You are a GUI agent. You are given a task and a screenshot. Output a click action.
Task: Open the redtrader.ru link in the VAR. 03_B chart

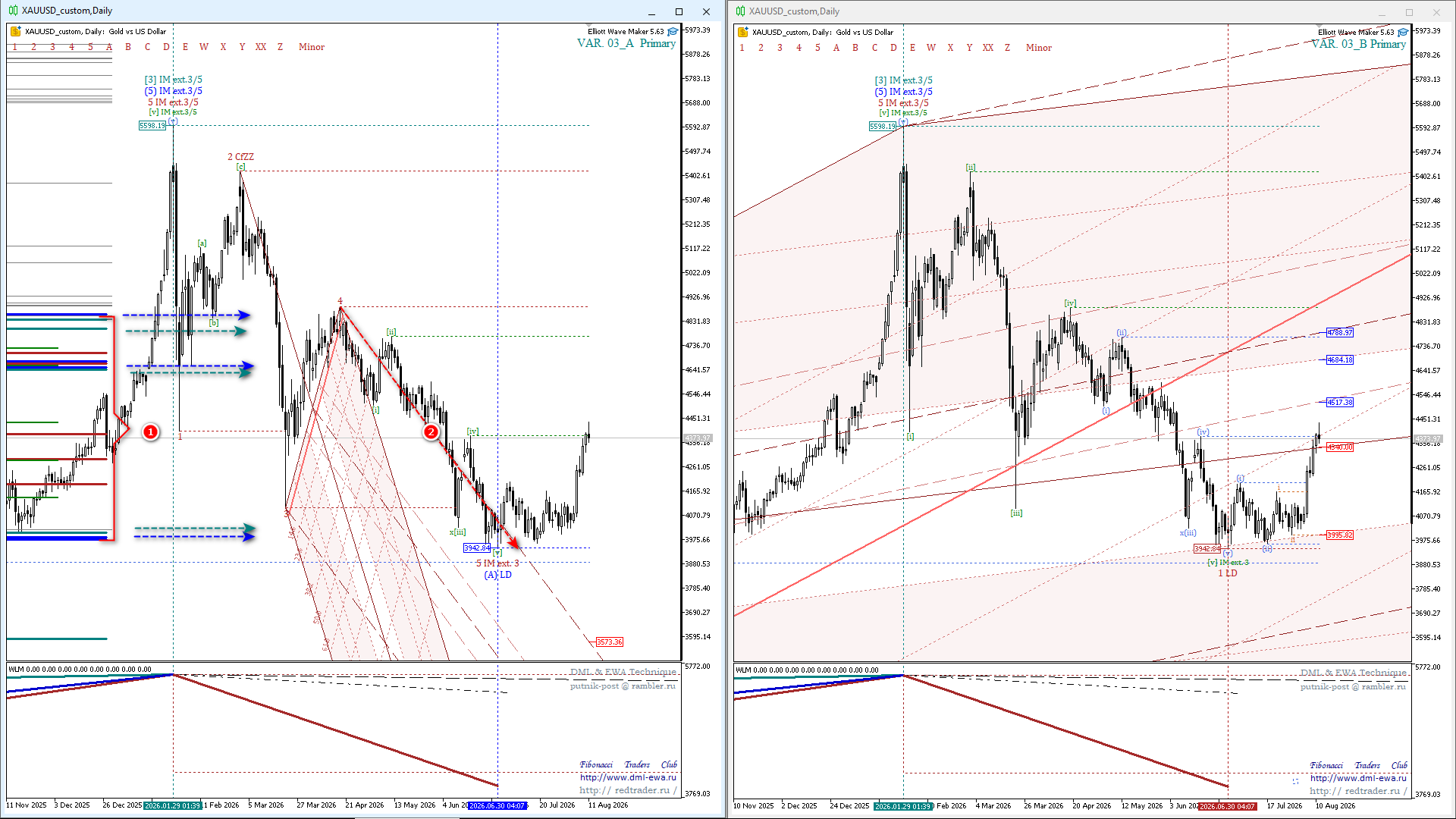pyautogui.click(x=1358, y=791)
